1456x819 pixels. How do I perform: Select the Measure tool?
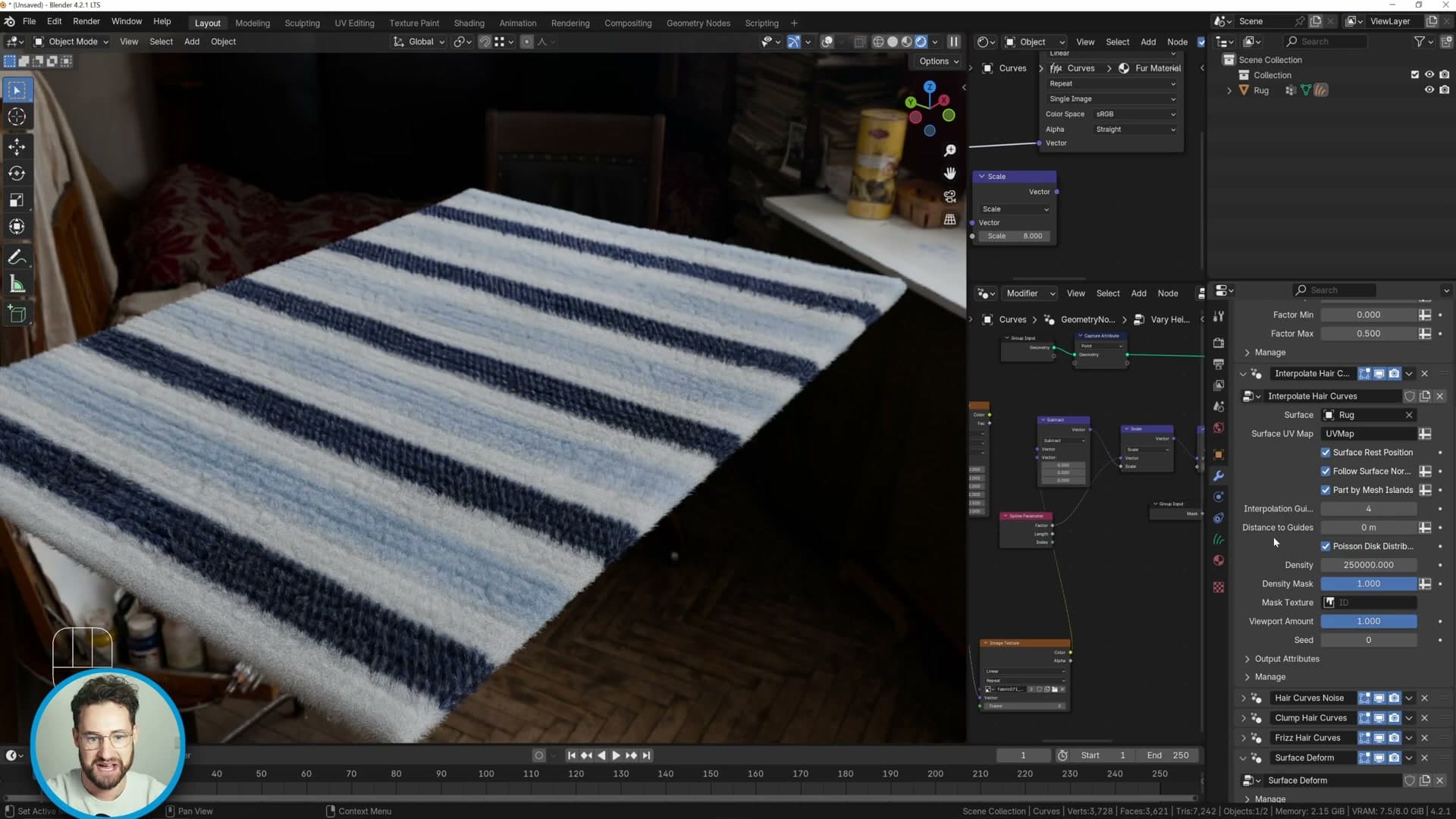[x=17, y=284]
